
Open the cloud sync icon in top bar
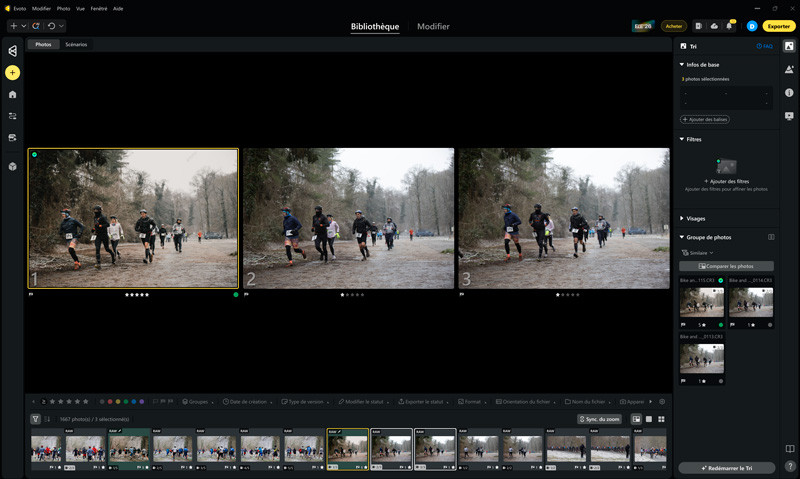pyautogui.click(x=714, y=26)
